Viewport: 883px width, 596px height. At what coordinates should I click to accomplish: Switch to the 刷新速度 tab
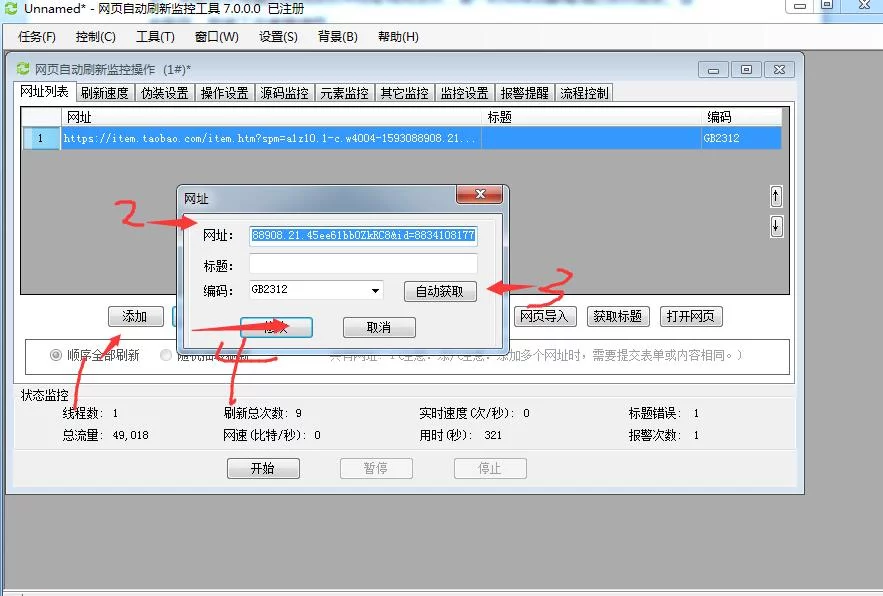[x=105, y=93]
